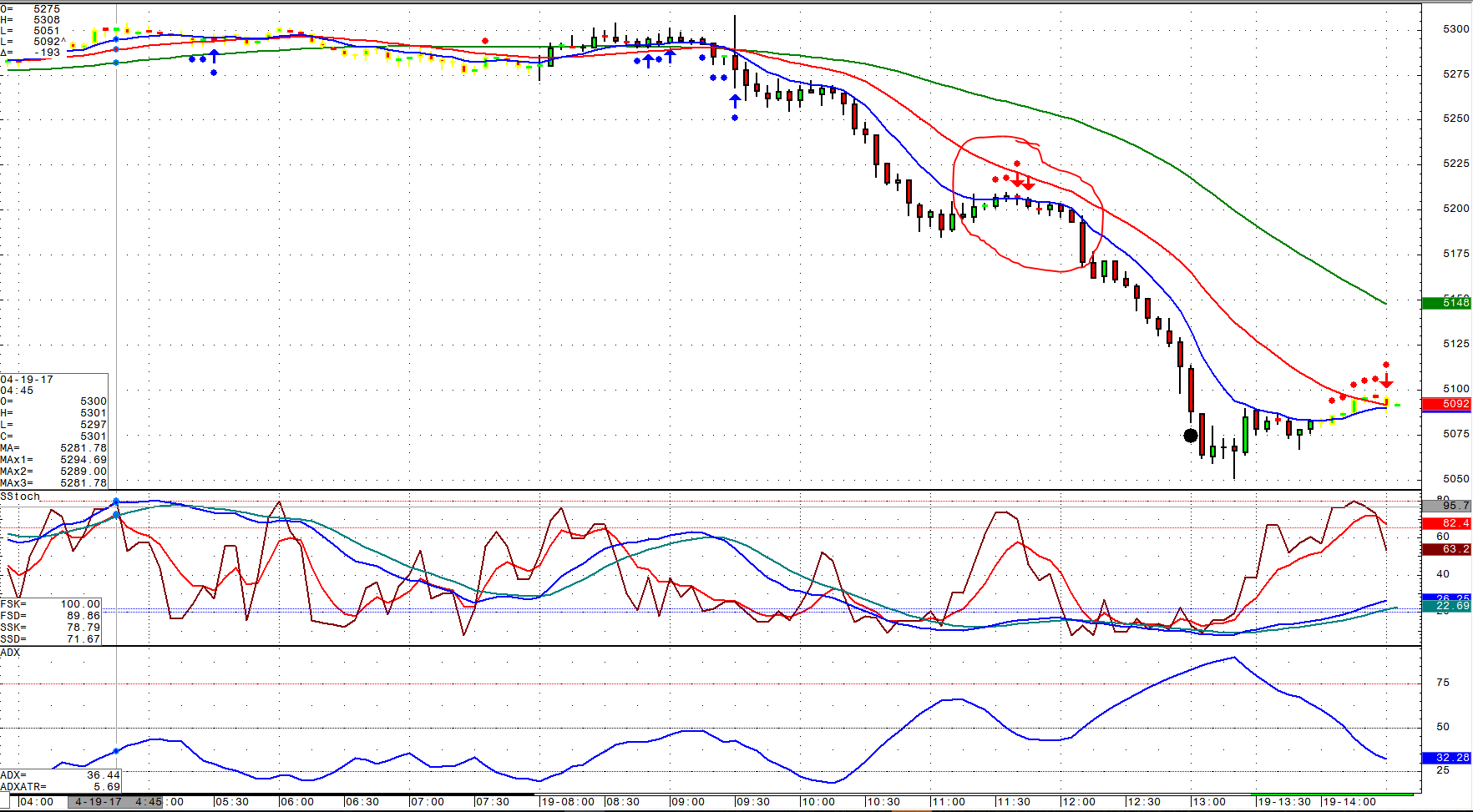This screenshot has width=1473, height=812.
Task: Click the 04:00 time axis label
Action: [x=37, y=802]
